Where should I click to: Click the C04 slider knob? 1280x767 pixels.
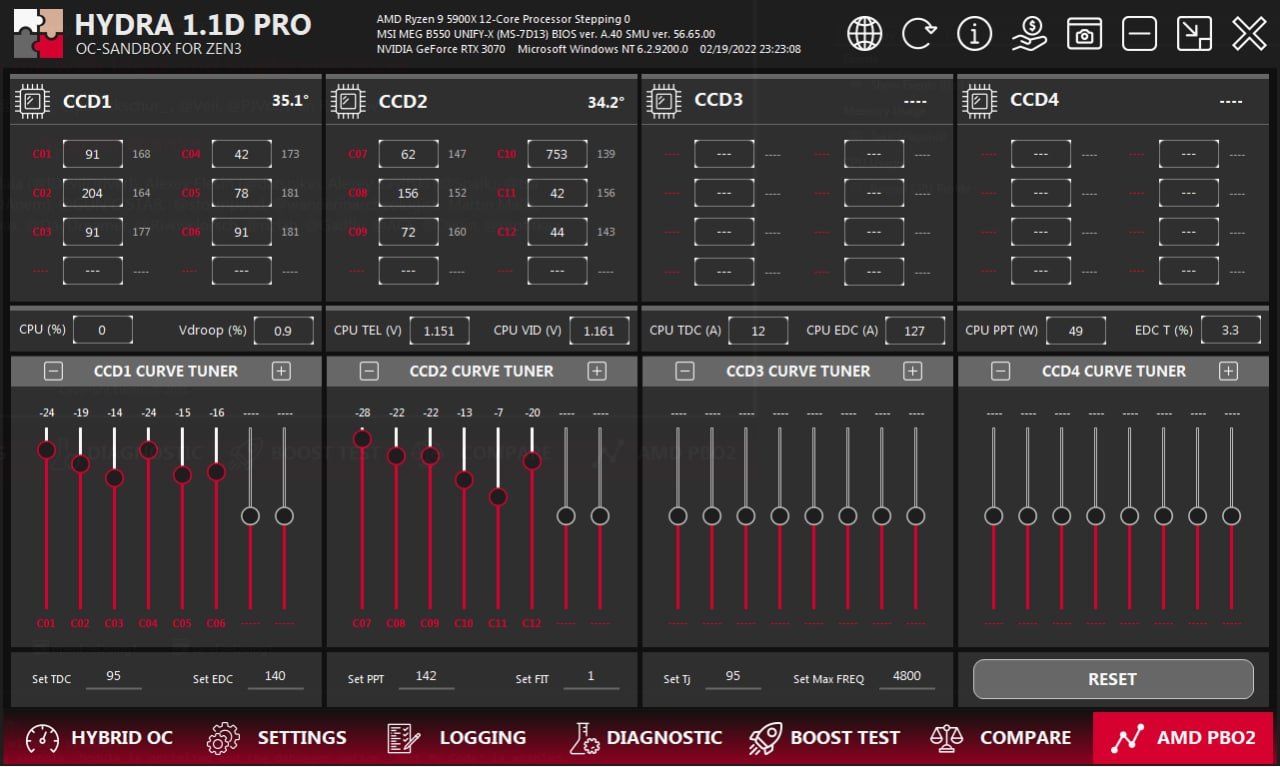click(x=148, y=450)
